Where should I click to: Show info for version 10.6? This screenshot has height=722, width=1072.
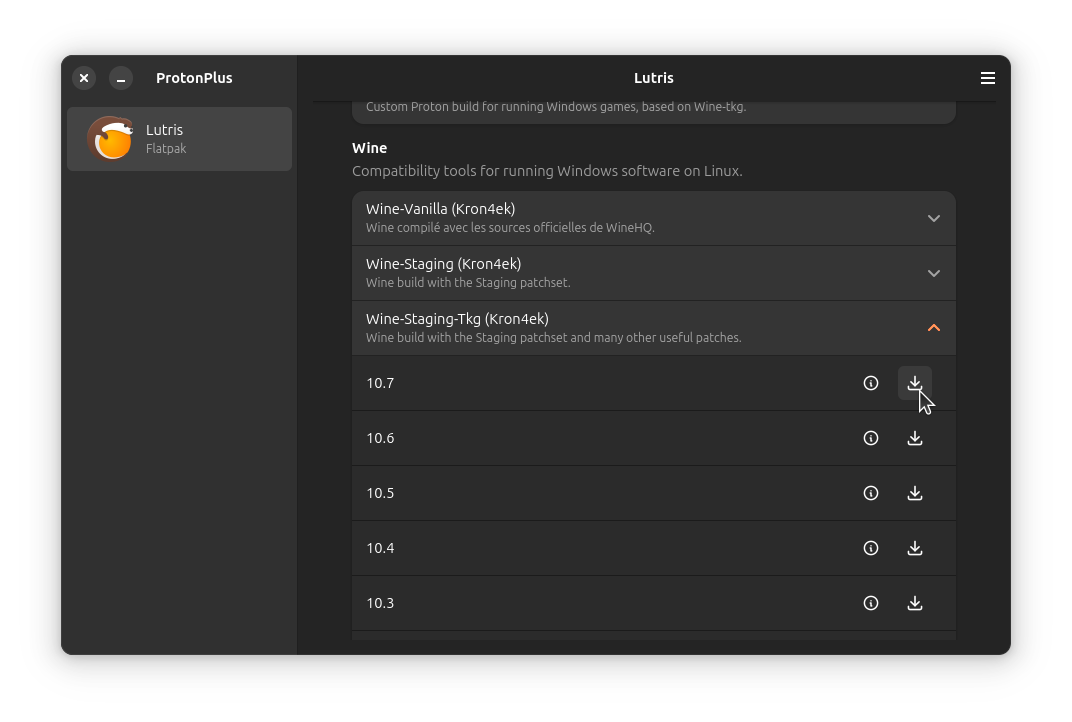point(870,438)
